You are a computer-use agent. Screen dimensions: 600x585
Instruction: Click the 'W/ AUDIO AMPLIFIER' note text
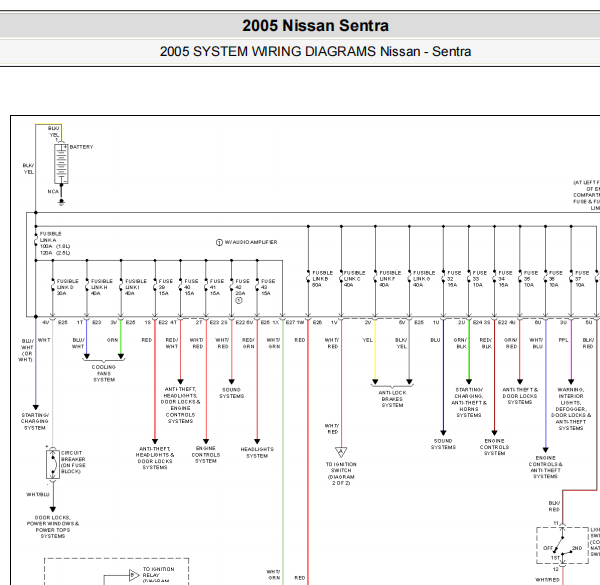coord(251,242)
